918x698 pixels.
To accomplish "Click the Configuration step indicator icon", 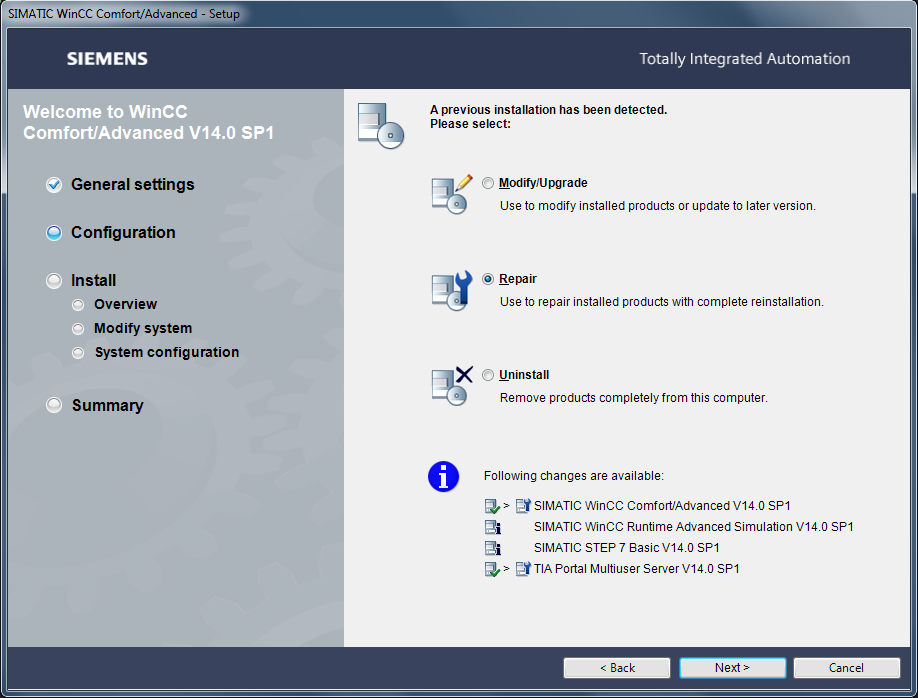I will (x=54, y=233).
